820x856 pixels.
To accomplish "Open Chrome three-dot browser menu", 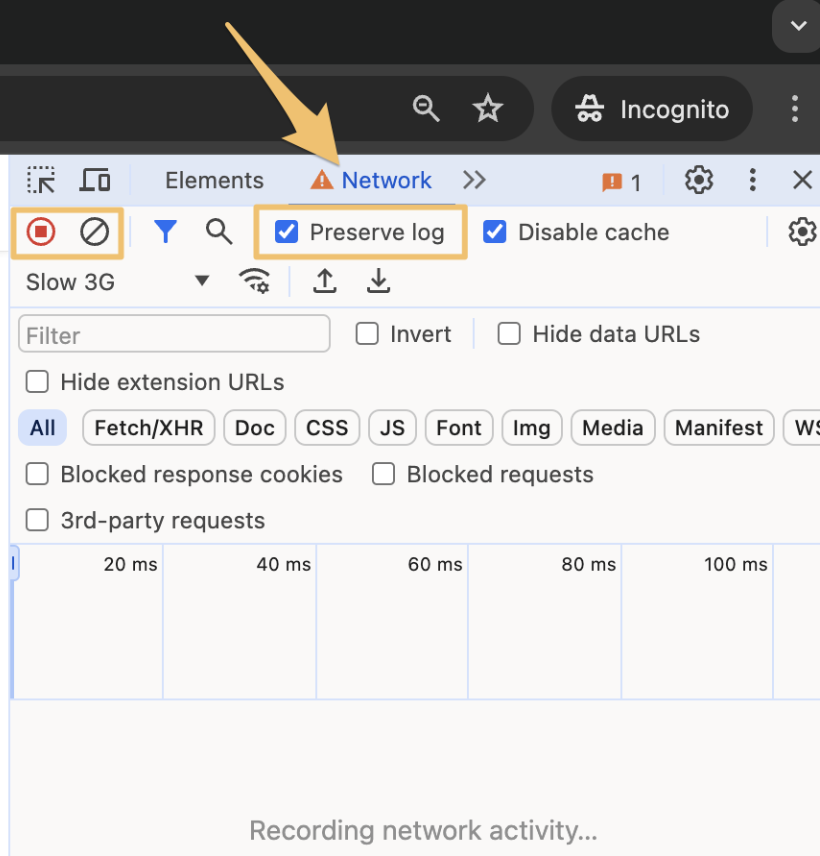I will coord(795,109).
